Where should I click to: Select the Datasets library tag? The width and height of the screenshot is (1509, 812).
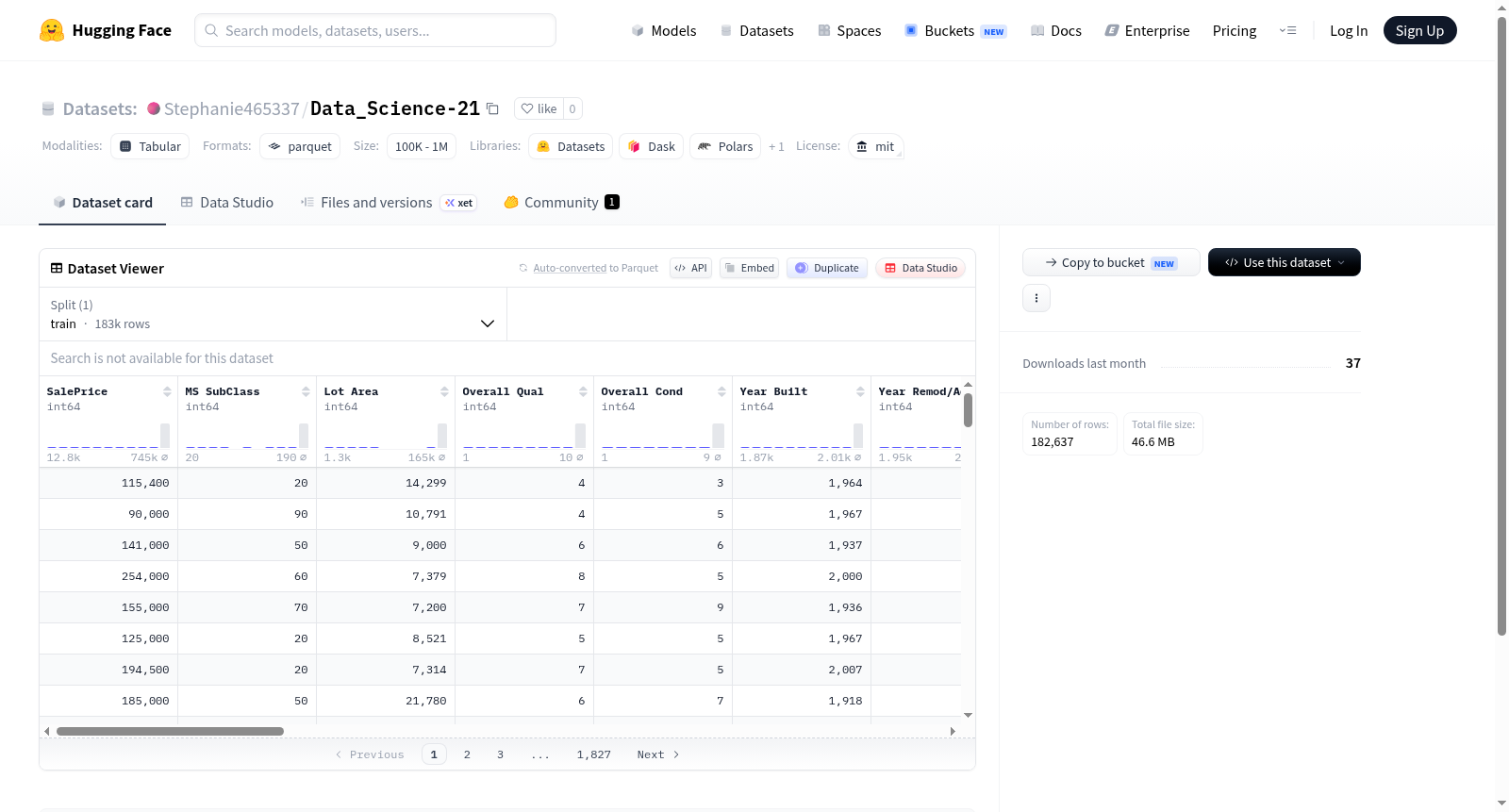tap(571, 146)
